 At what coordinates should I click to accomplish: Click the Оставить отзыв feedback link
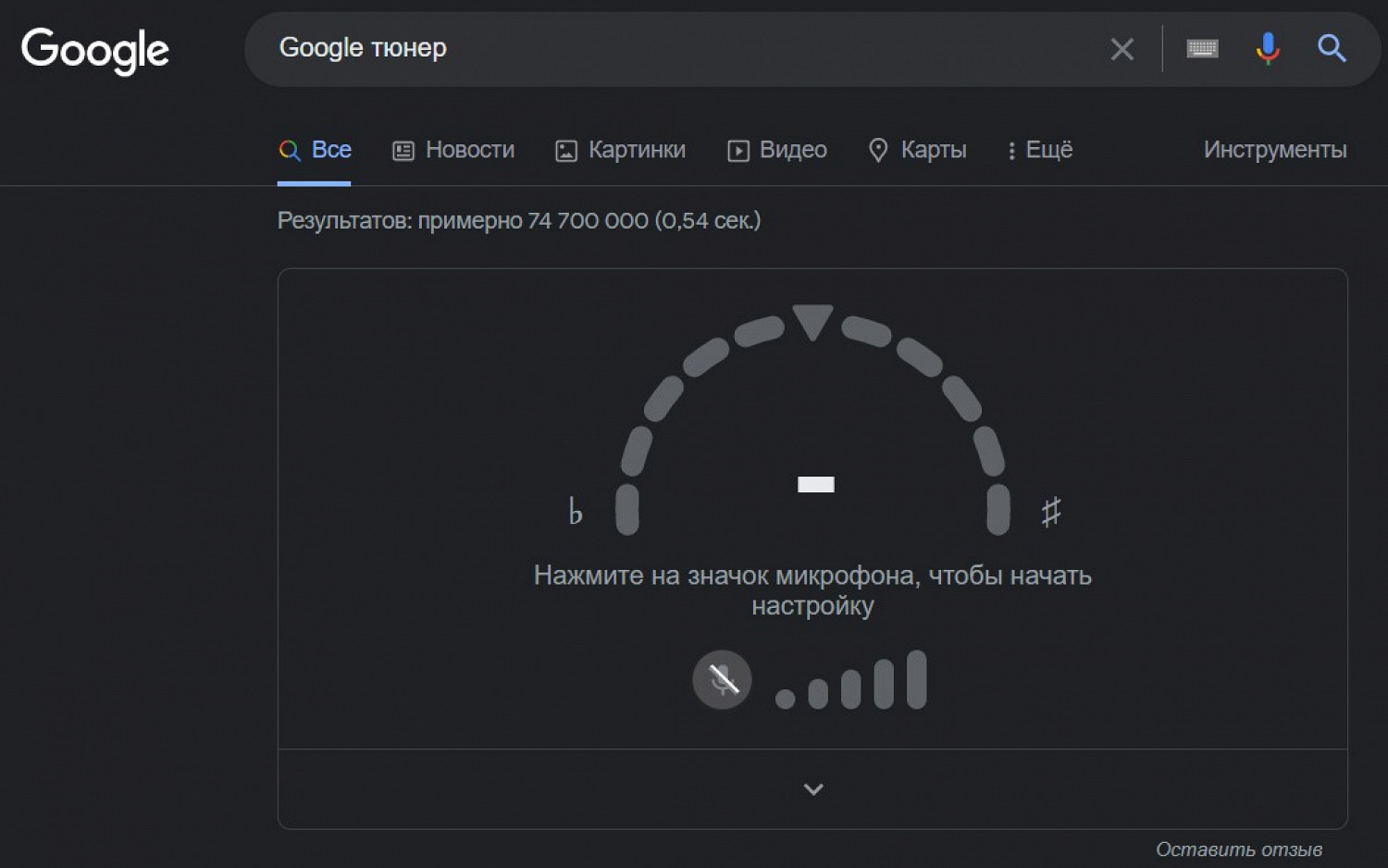[1238, 849]
